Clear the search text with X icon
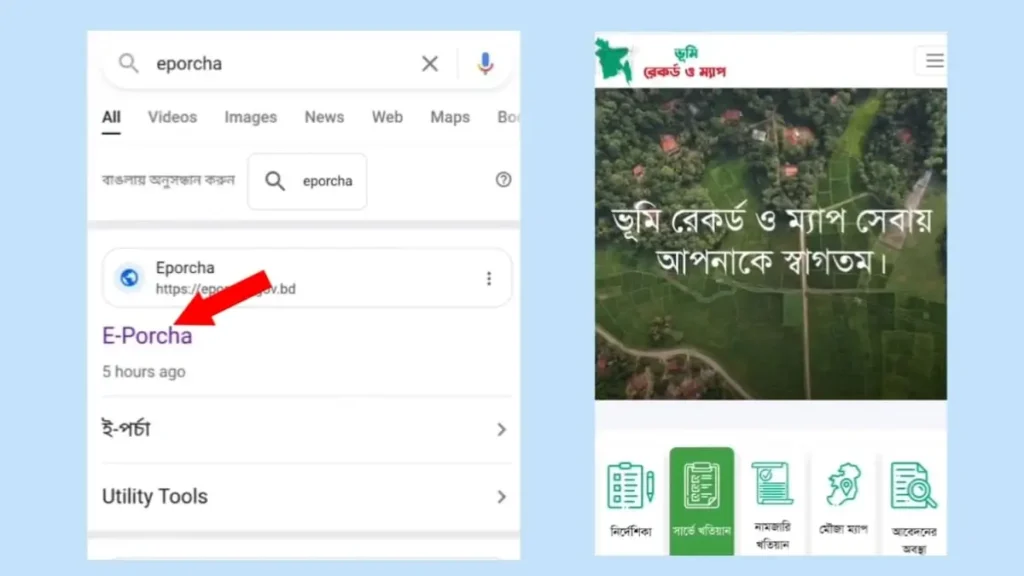This screenshot has height=576, width=1024. (x=430, y=64)
